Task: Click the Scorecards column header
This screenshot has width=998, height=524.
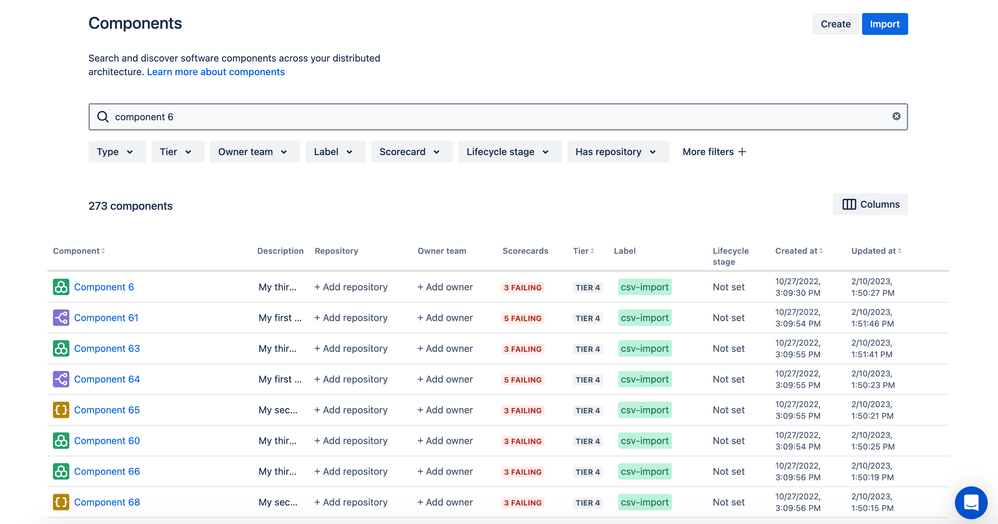Action: [525, 251]
